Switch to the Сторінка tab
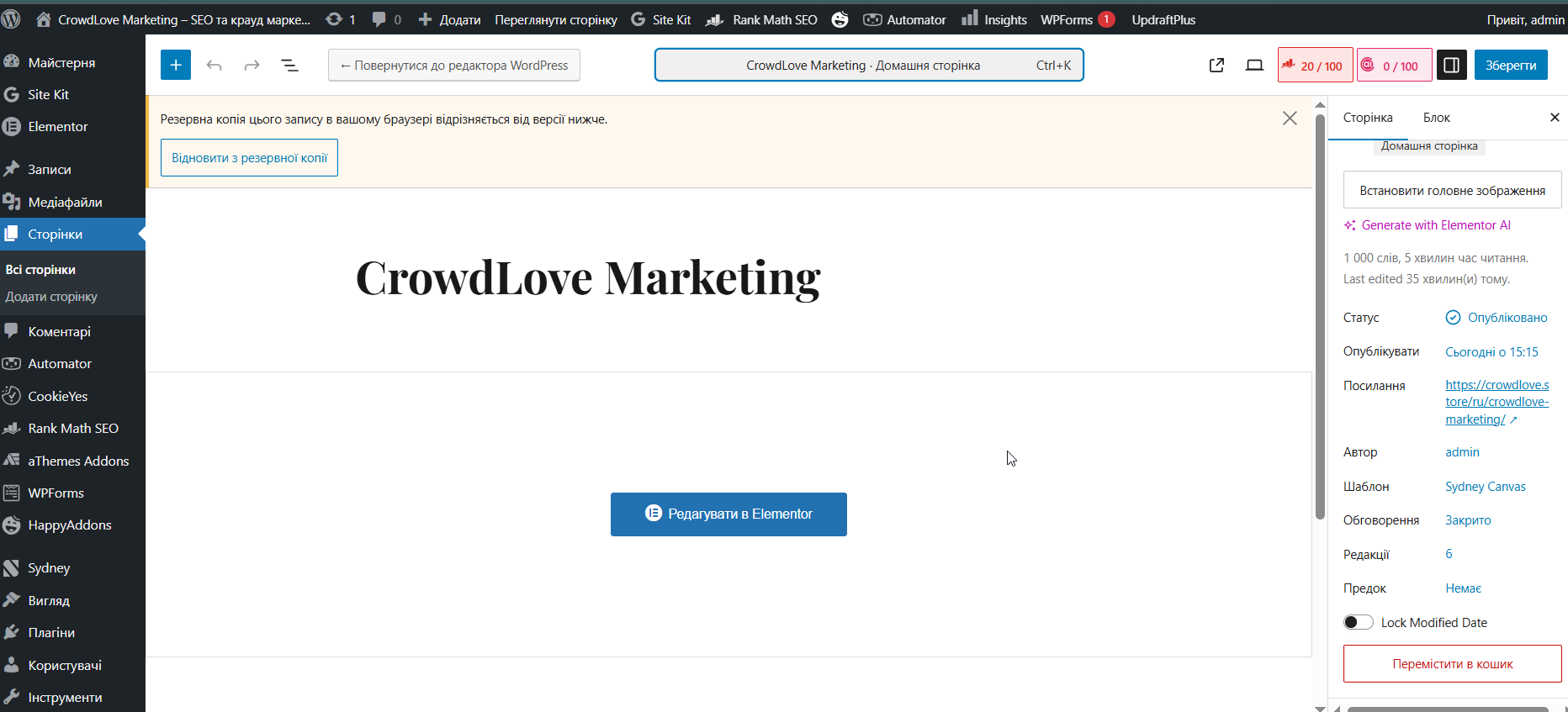The image size is (1568, 712). pyautogui.click(x=1368, y=118)
